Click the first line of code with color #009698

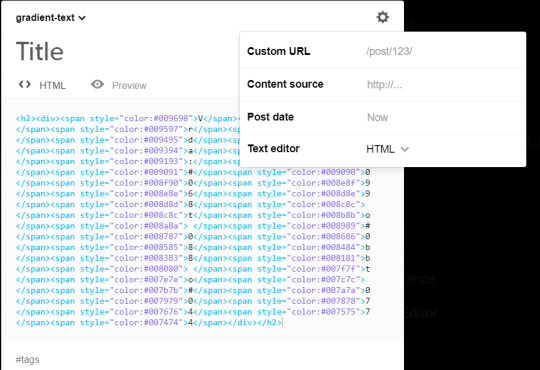point(127,119)
